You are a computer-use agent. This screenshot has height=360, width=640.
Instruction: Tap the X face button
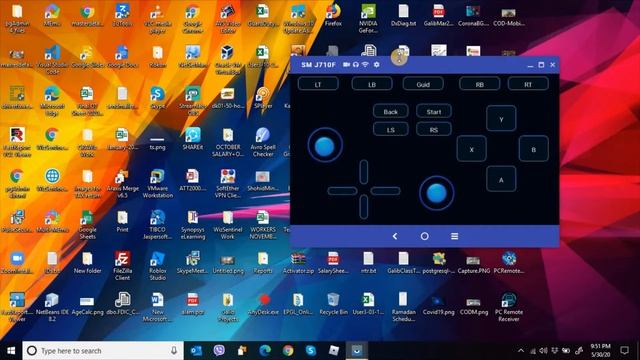pyautogui.click(x=471, y=149)
